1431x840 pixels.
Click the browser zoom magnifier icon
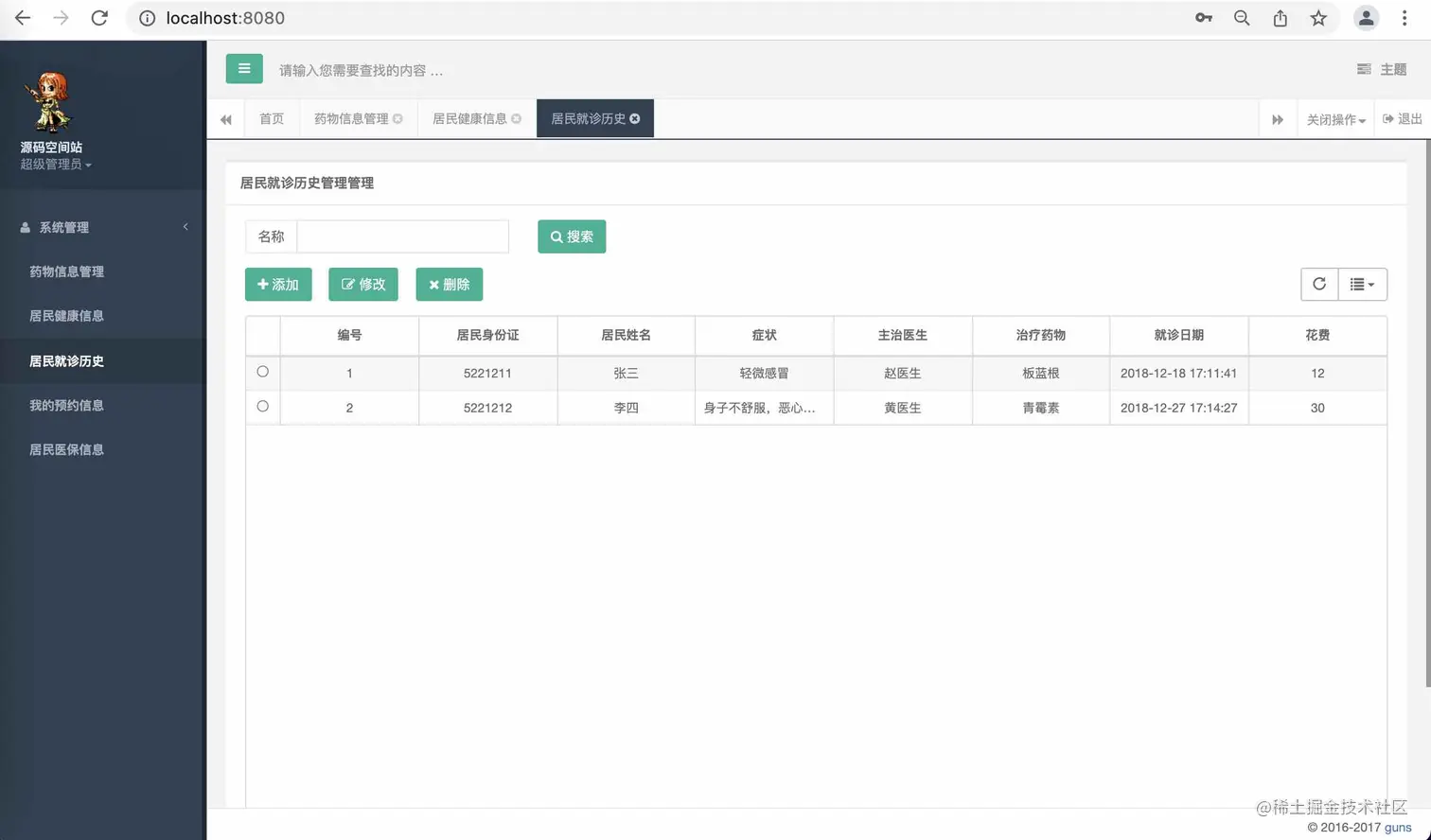pyautogui.click(x=1242, y=18)
